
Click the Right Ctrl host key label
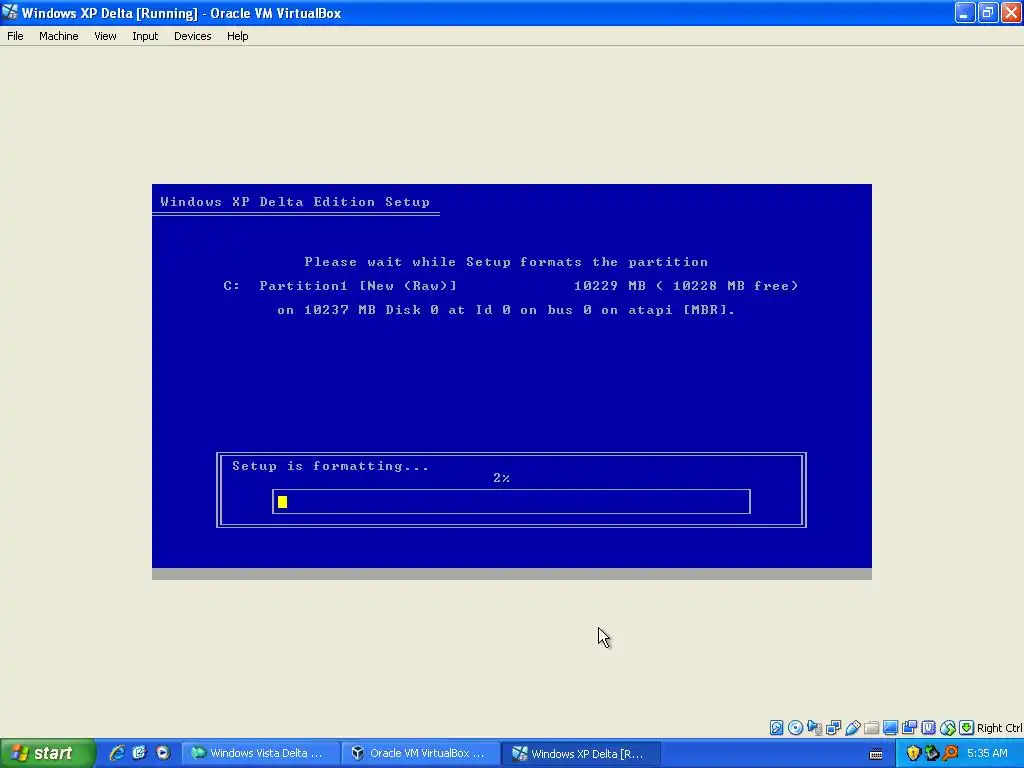click(x=999, y=728)
